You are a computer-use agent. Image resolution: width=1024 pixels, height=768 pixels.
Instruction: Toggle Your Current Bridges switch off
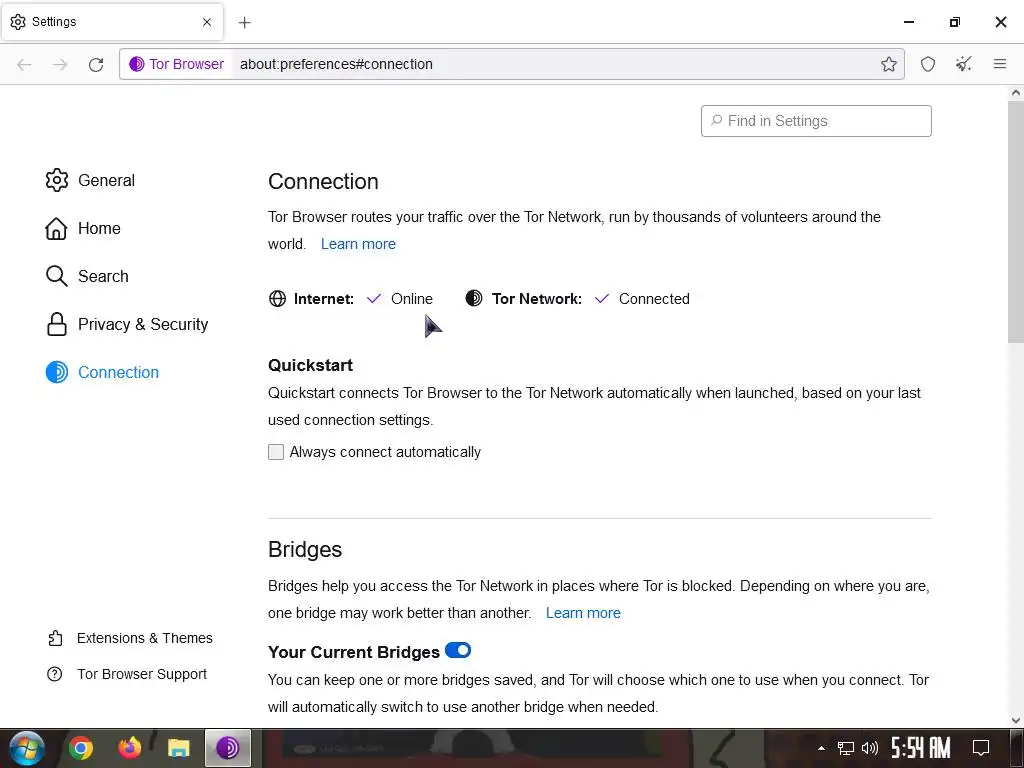point(458,650)
